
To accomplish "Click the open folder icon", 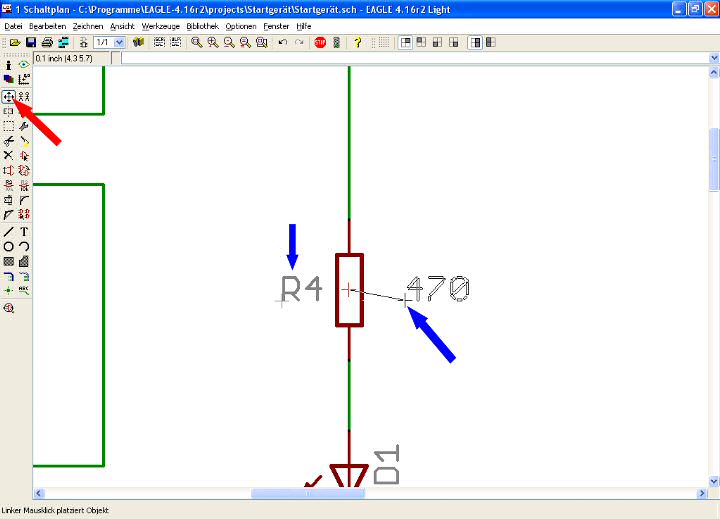I will pyautogui.click(x=16, y=43).
